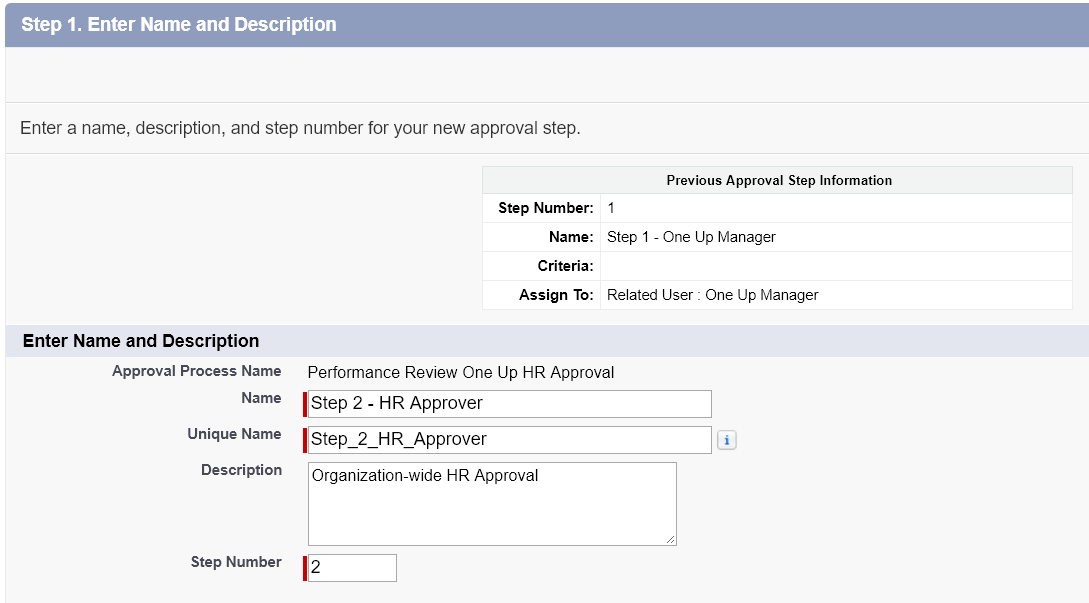Select the Step Number input showing 2

353,568
